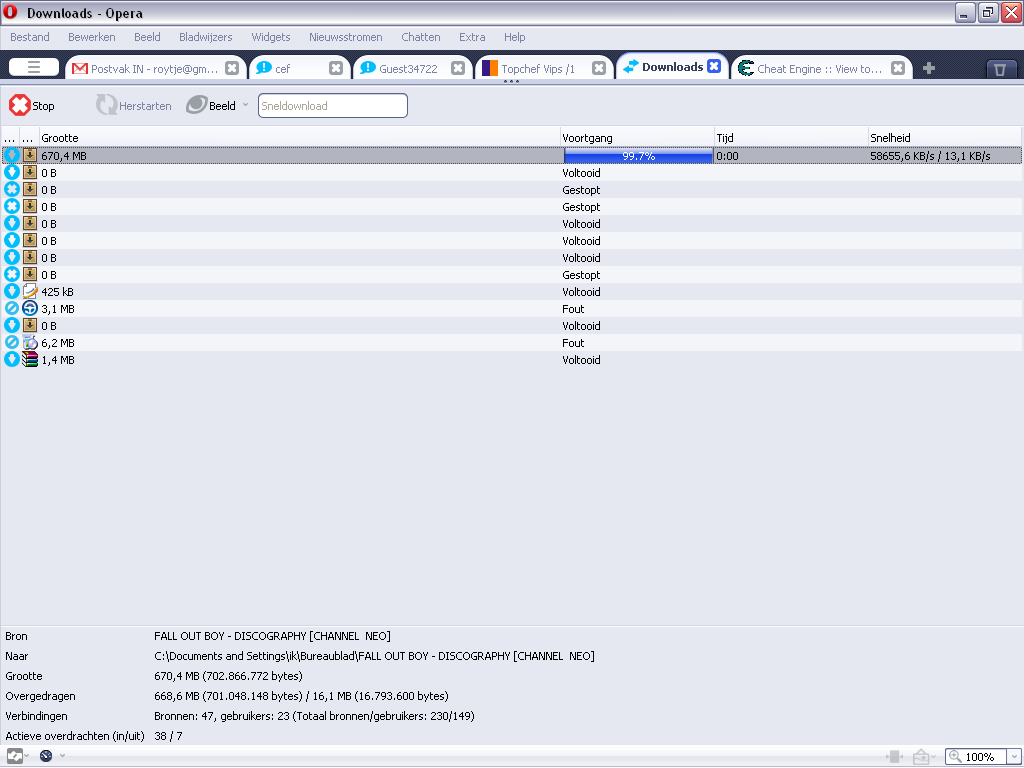This screenshot has width=1024, height=768.
Task: Click Opera Link sync icon in status bar
Action: (14, 756)
